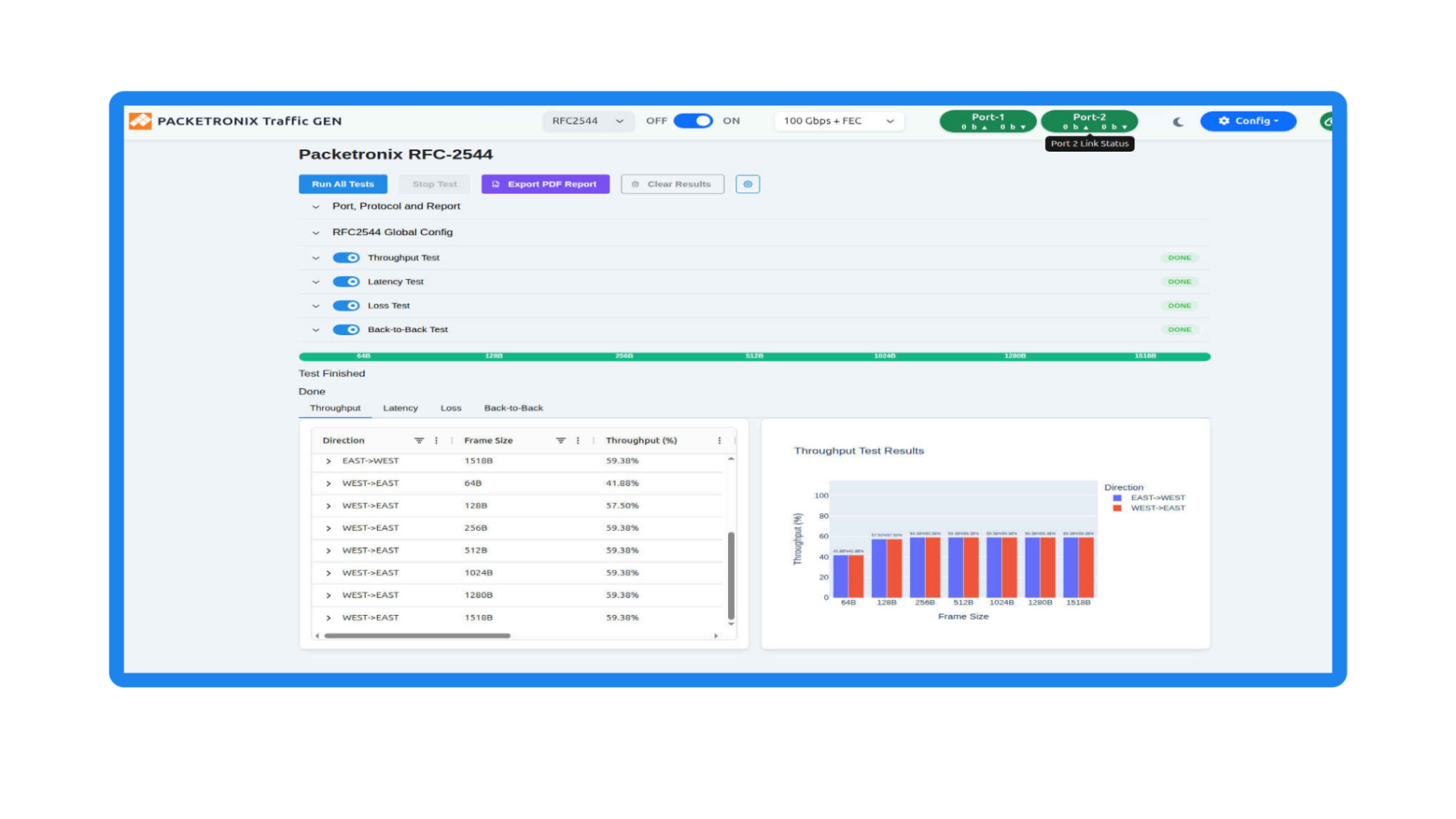1456x819 pixels.
Task: Click Export PDF Report button
Action: coord(545,184)
